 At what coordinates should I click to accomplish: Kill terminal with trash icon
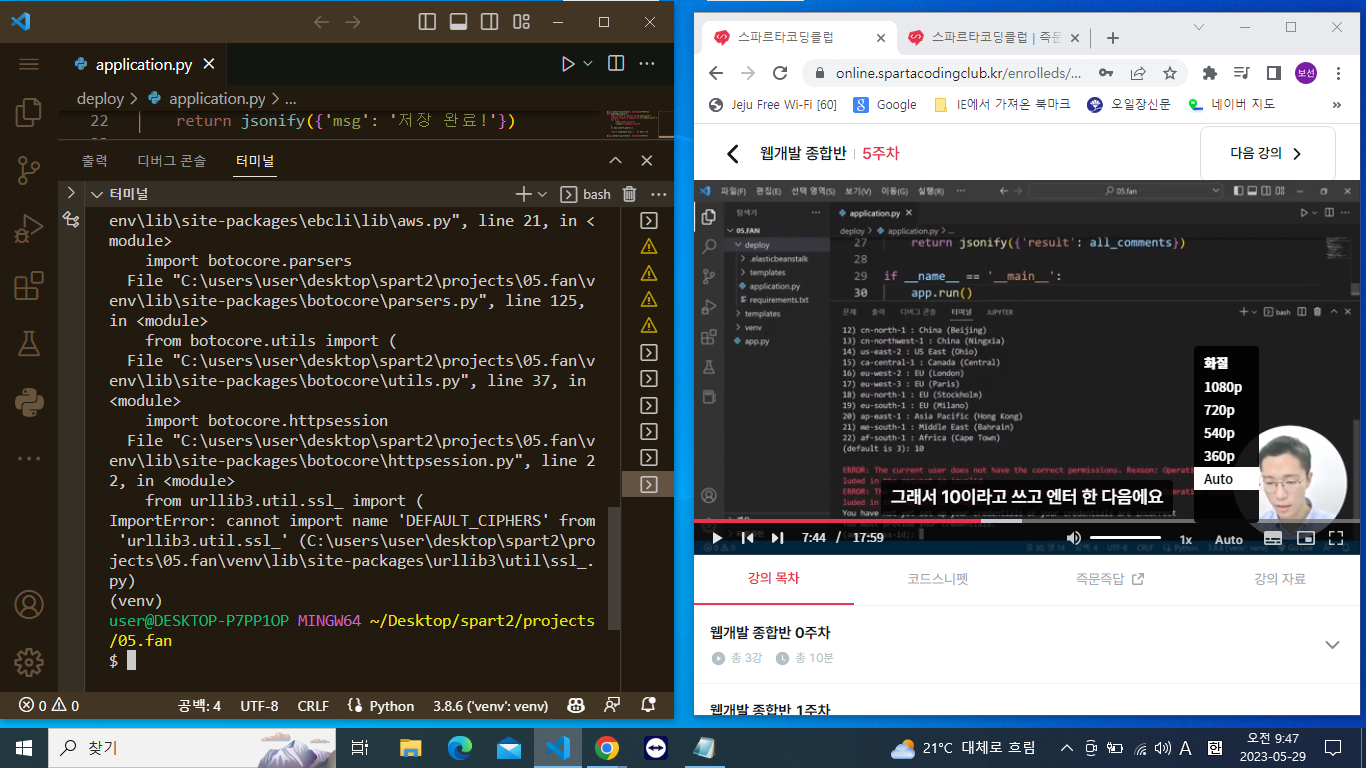click(x=629, y=194)
